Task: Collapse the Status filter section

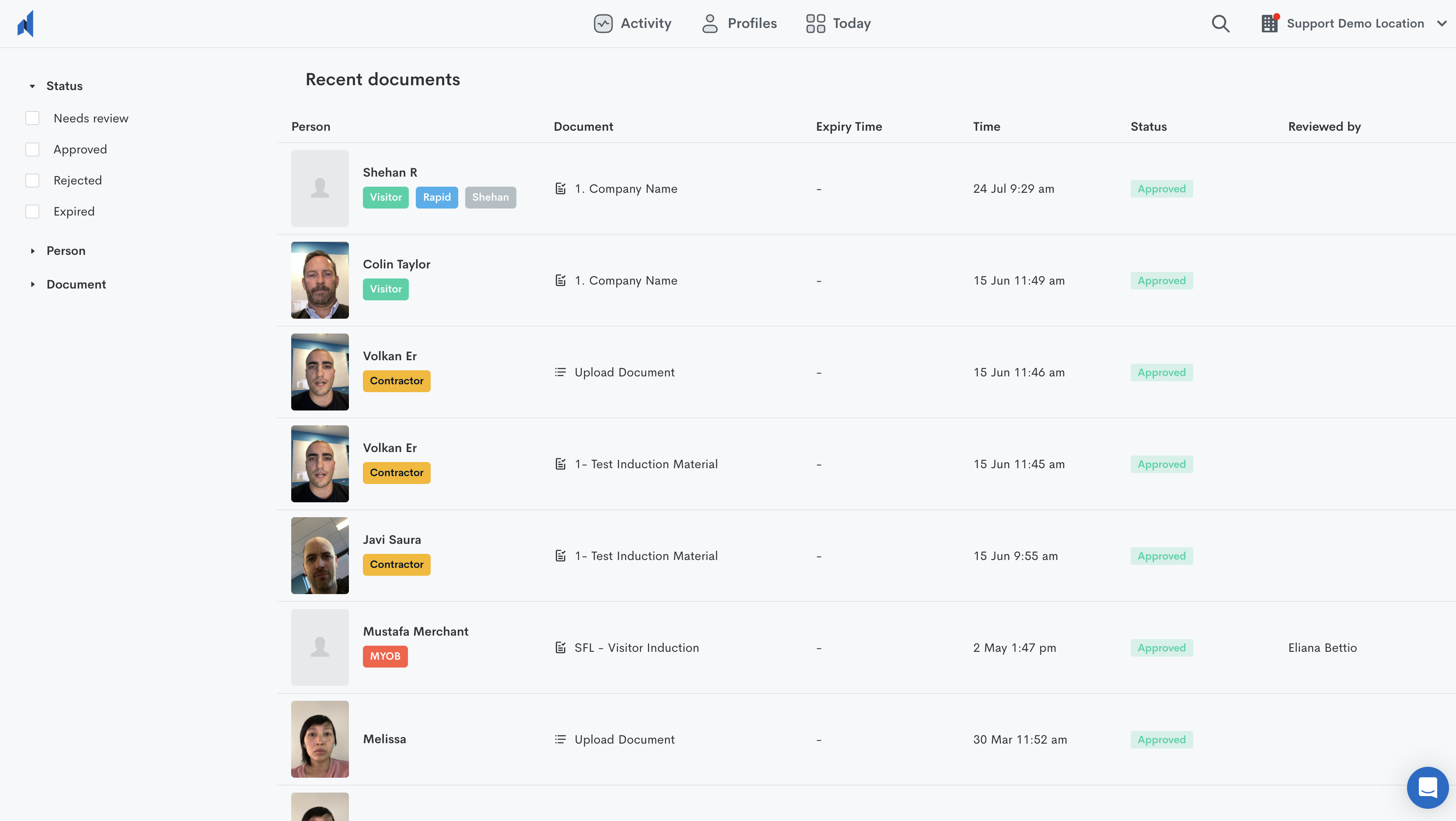Action: [x=32, y=87]
